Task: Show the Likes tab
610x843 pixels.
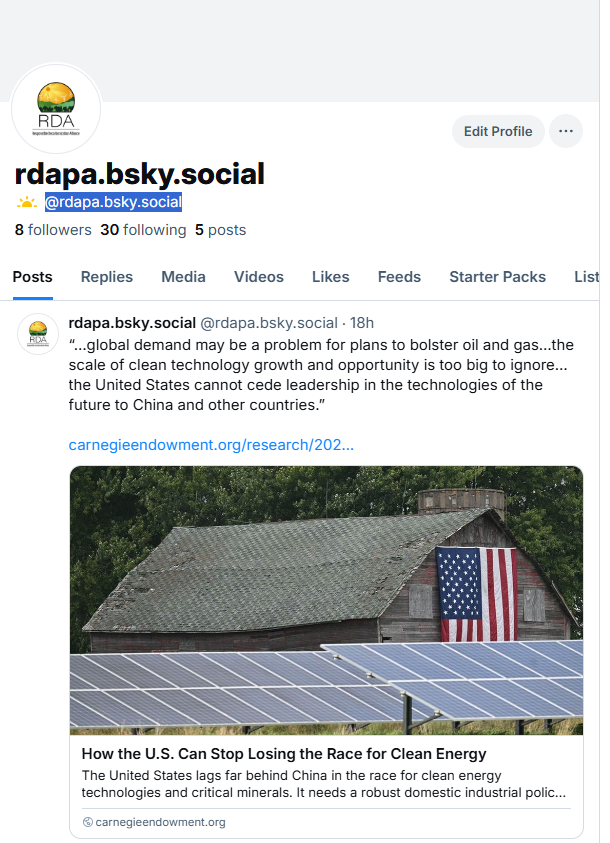Action: pos(331,277)
